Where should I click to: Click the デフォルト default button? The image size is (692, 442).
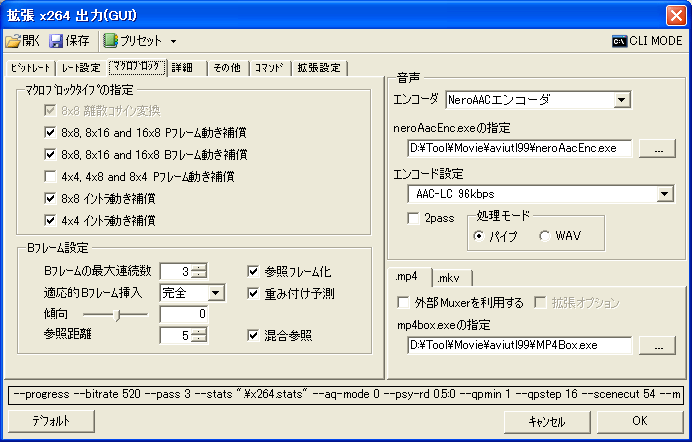pyautogui.click(x=52, y=421)
